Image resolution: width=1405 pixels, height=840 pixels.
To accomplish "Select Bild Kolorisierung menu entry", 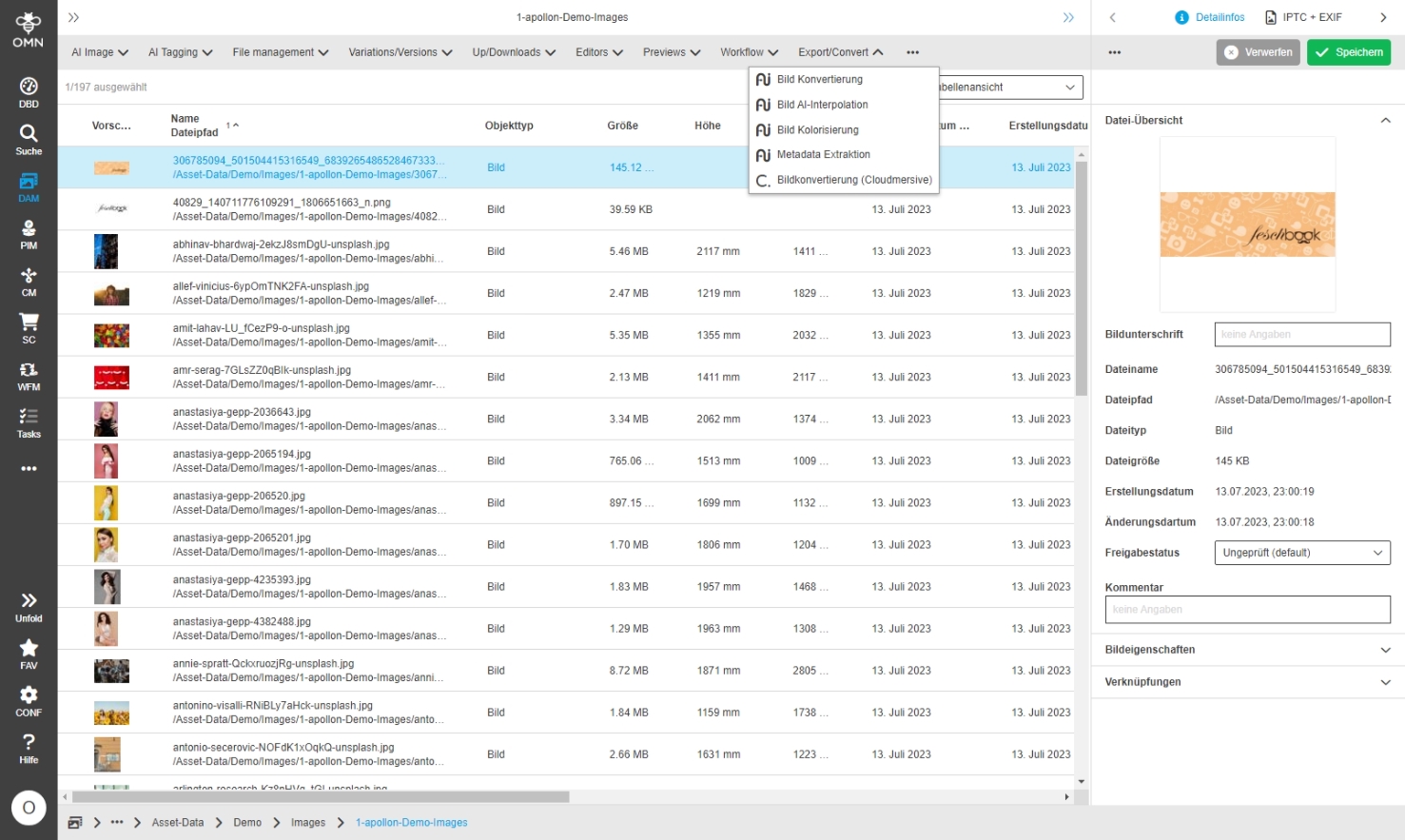I will [817, 130].
